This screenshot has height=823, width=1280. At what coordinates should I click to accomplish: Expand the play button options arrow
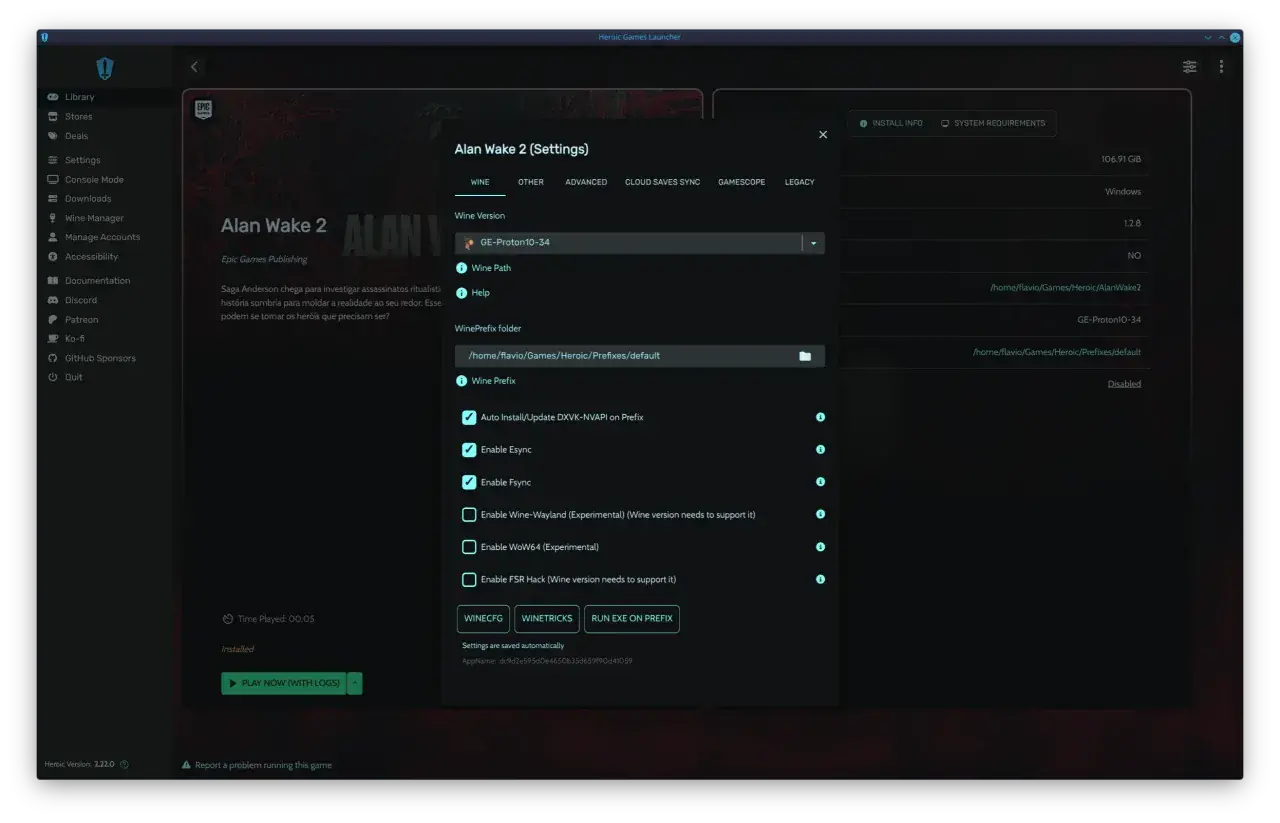[x=355, y=683]
